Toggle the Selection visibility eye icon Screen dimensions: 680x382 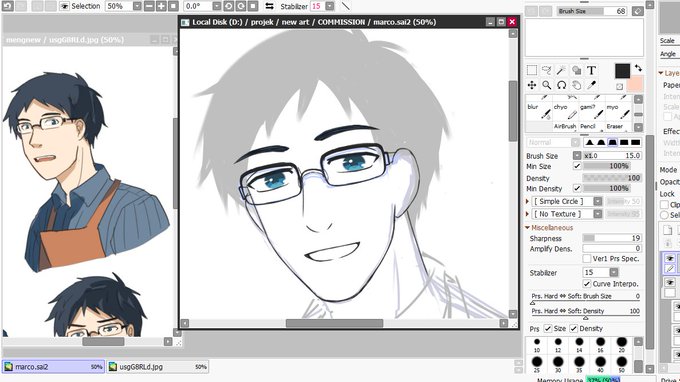[64, 6]
